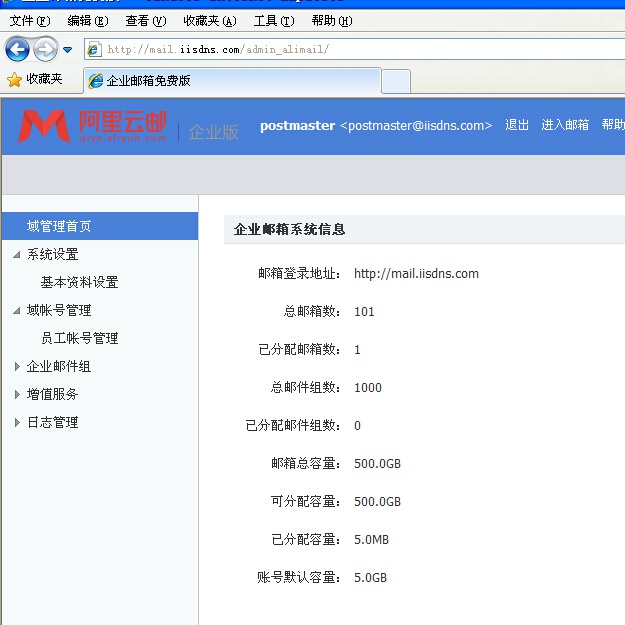Open the 文件 (File) menu
The image size is (625, 625).
coord(29,21)
